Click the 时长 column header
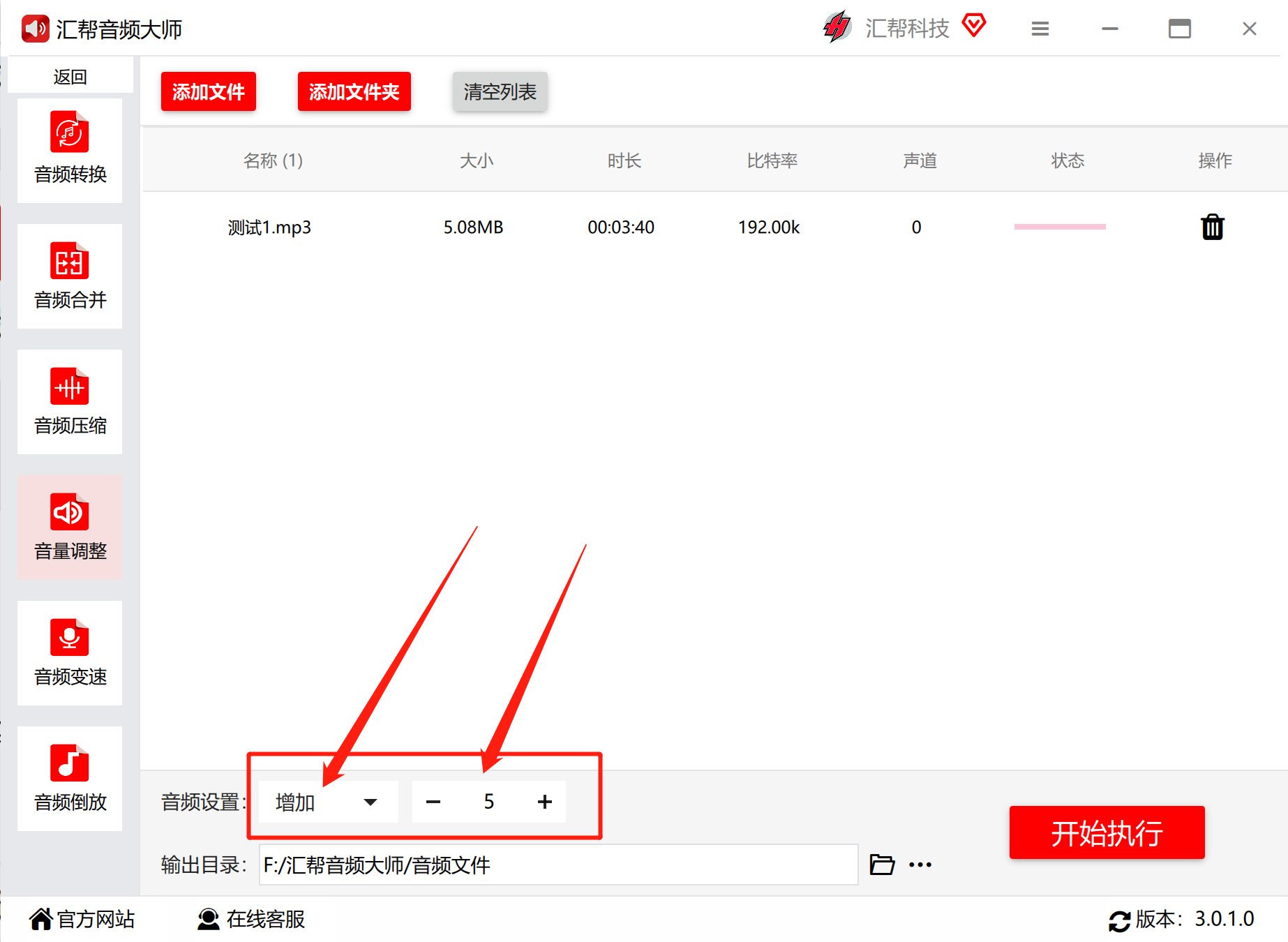Image resolution: width=1288 pixels, height=942 pixels. point(624,160)
